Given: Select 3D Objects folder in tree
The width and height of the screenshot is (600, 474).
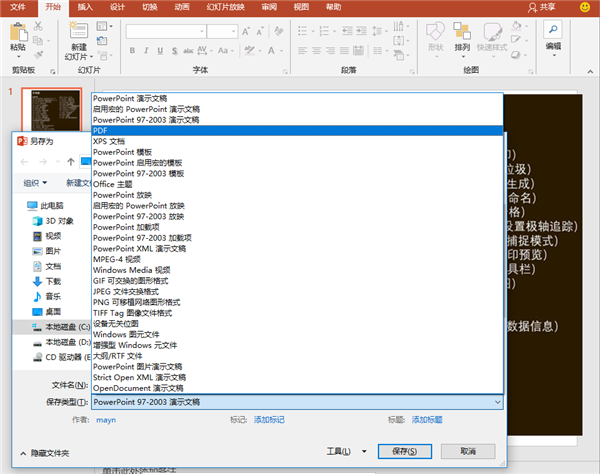Looking at the screenshot, I should [x=53, y=221].
